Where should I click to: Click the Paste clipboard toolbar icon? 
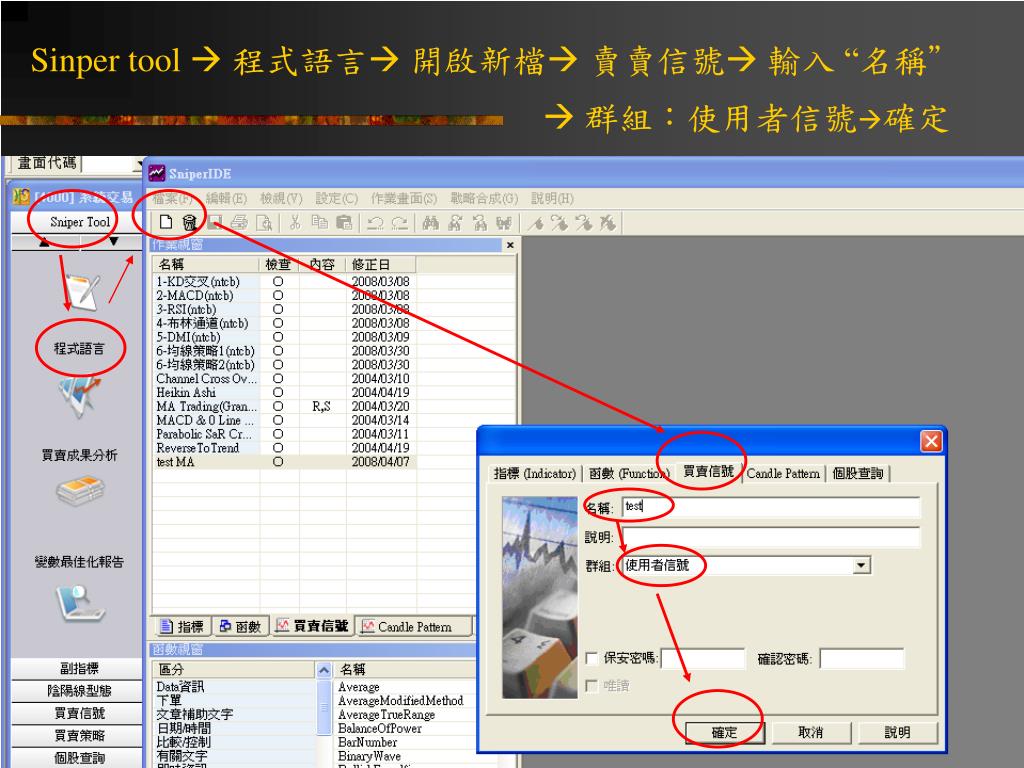344,223
